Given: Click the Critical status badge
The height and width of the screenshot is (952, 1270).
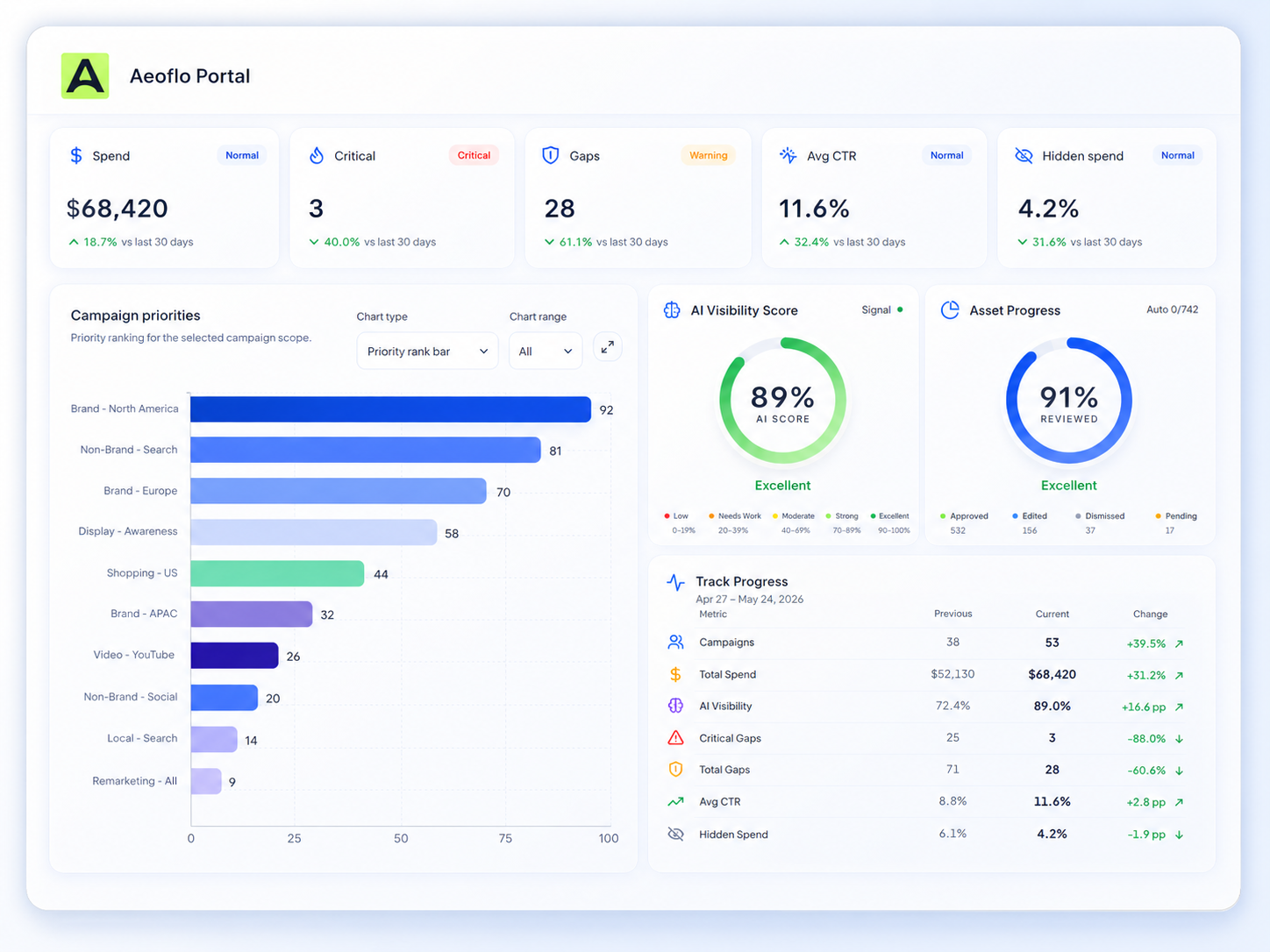Looking at the screenshot, I should point(474,155).
